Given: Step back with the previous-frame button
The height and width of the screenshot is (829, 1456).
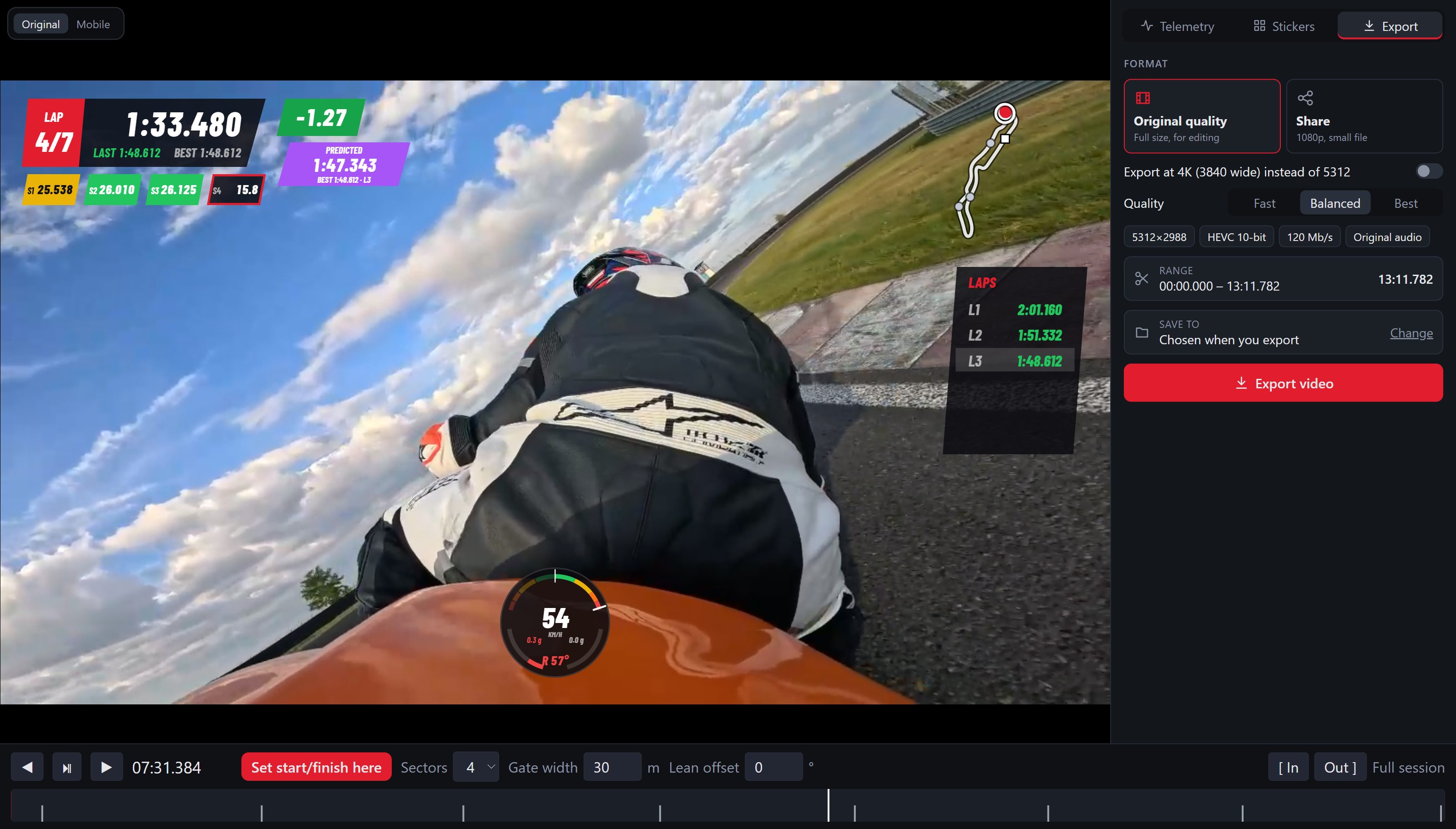Looking at the screenshot, I should [x=27, y=767].
